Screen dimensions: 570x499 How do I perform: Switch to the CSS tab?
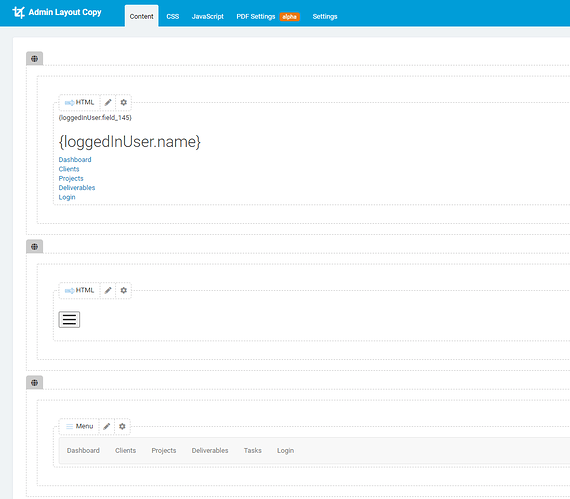(x=173, y=16)
